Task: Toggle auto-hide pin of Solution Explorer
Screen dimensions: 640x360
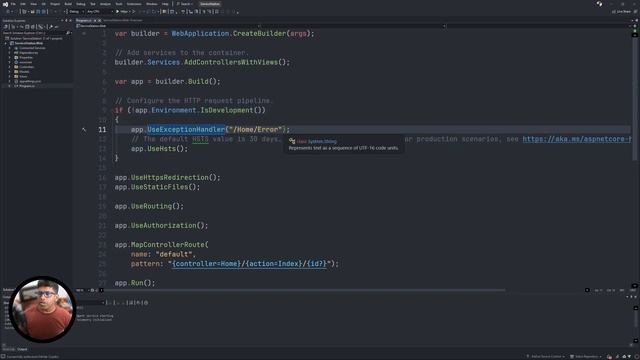Action: (66, 20)
